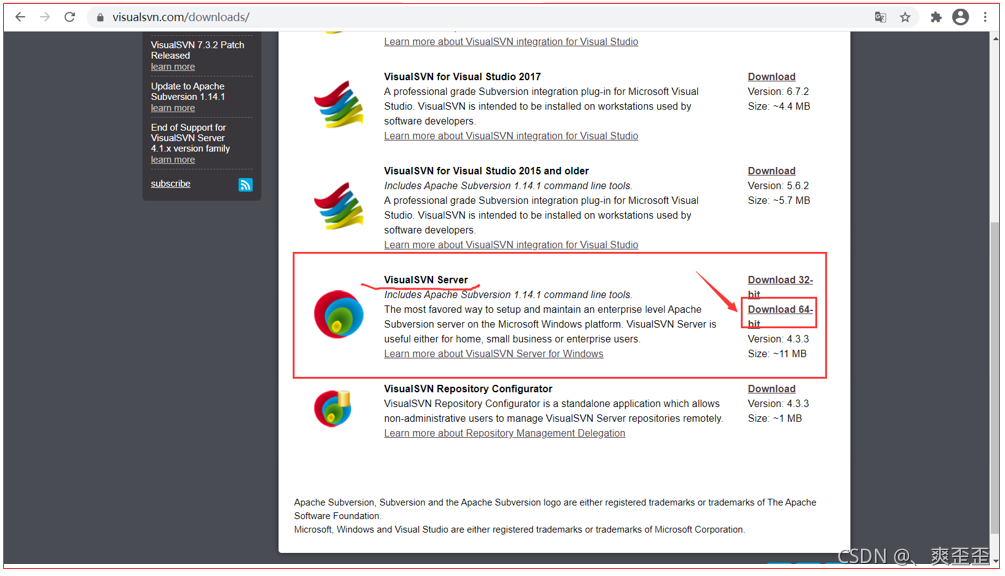1005x576 pixels.
Task: Open learn more under End of Support notice
Action: (x=172, y=160)
